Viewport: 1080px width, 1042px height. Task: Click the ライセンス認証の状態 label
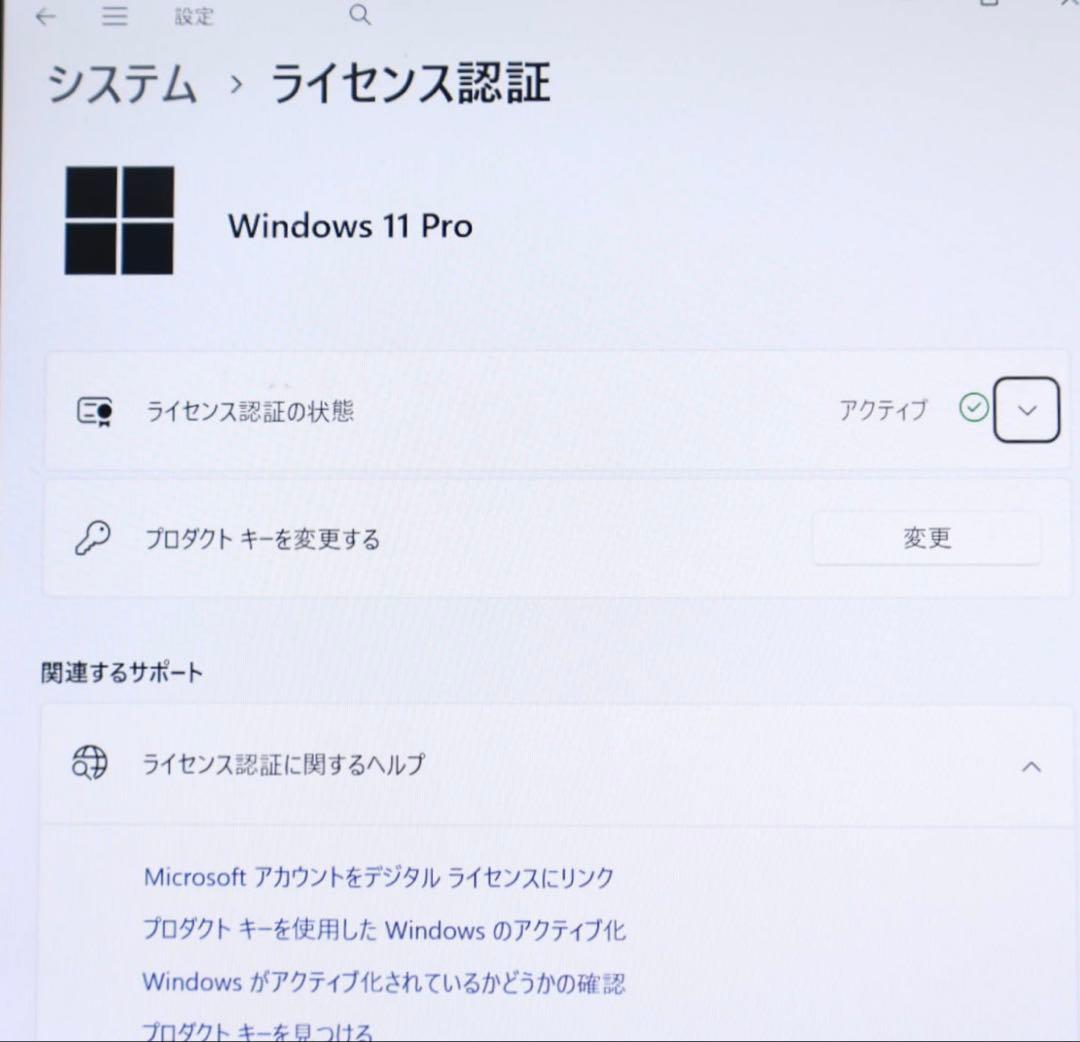pyautogui.click(x=249, y=412)
